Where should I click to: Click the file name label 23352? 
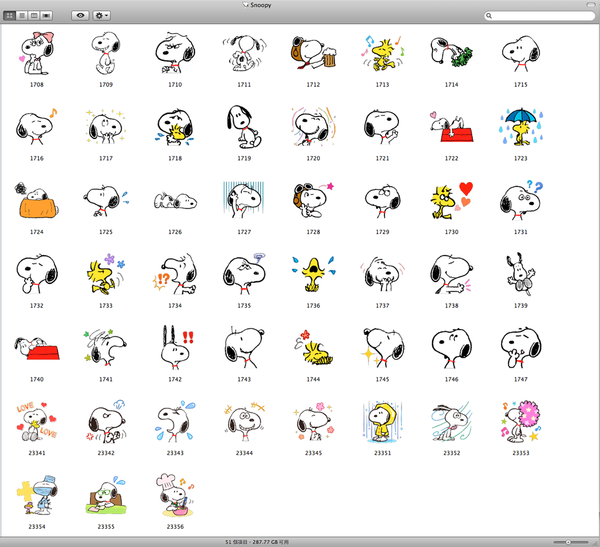pos(452,453)
